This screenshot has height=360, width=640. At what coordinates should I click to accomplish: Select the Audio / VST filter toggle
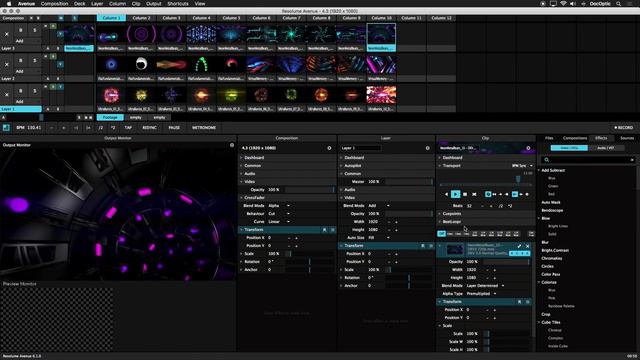point(606,148)
